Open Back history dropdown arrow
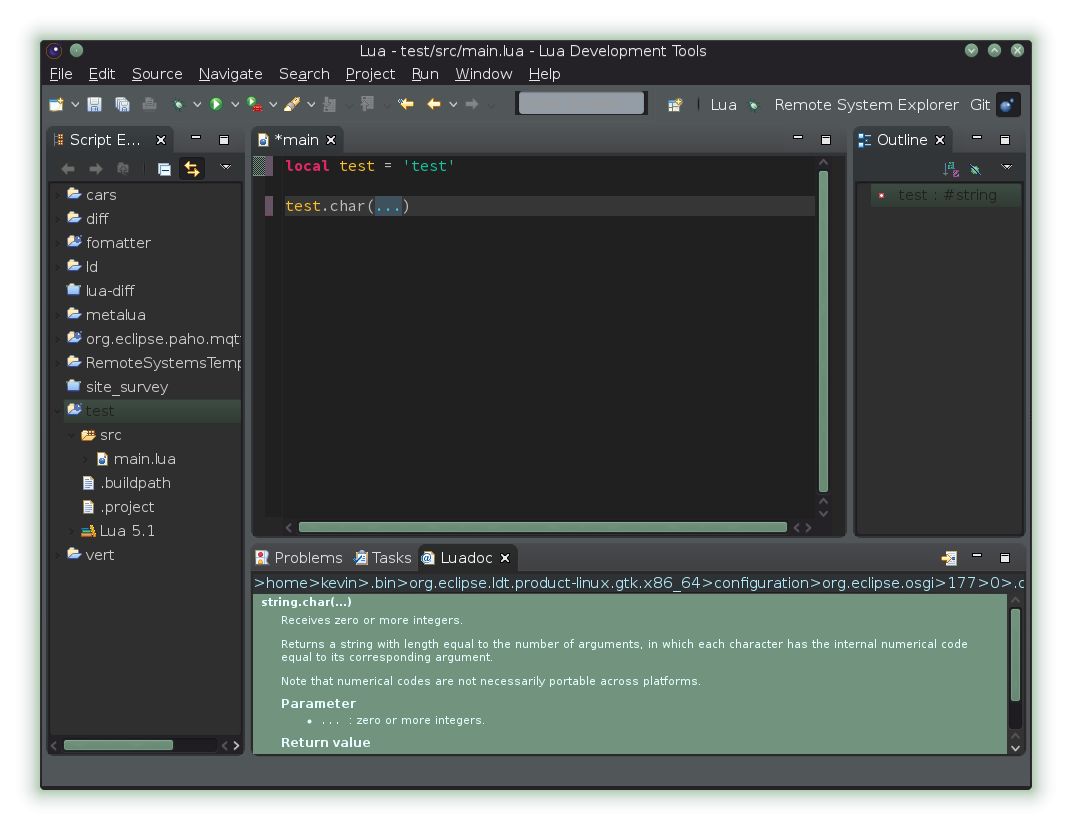This screenshot has width=1072, height=830. point(453,105)
